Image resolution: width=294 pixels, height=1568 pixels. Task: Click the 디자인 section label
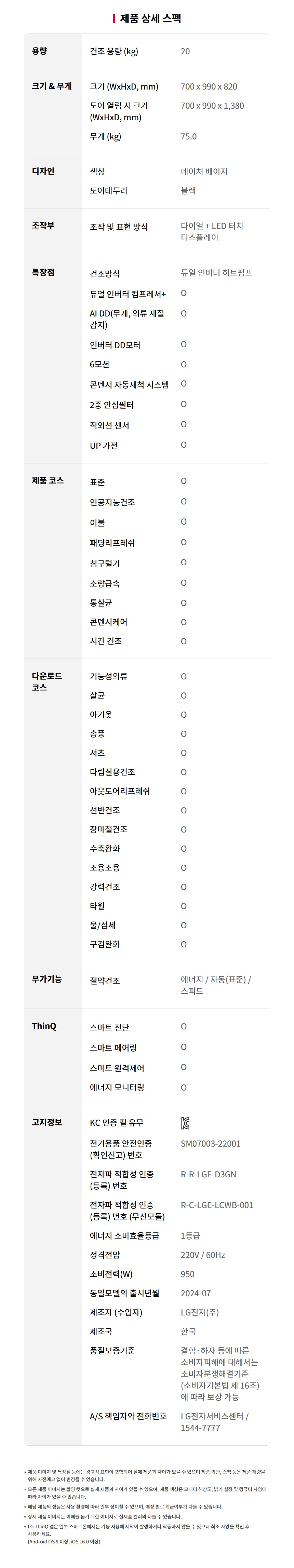[x=43, y=171]
